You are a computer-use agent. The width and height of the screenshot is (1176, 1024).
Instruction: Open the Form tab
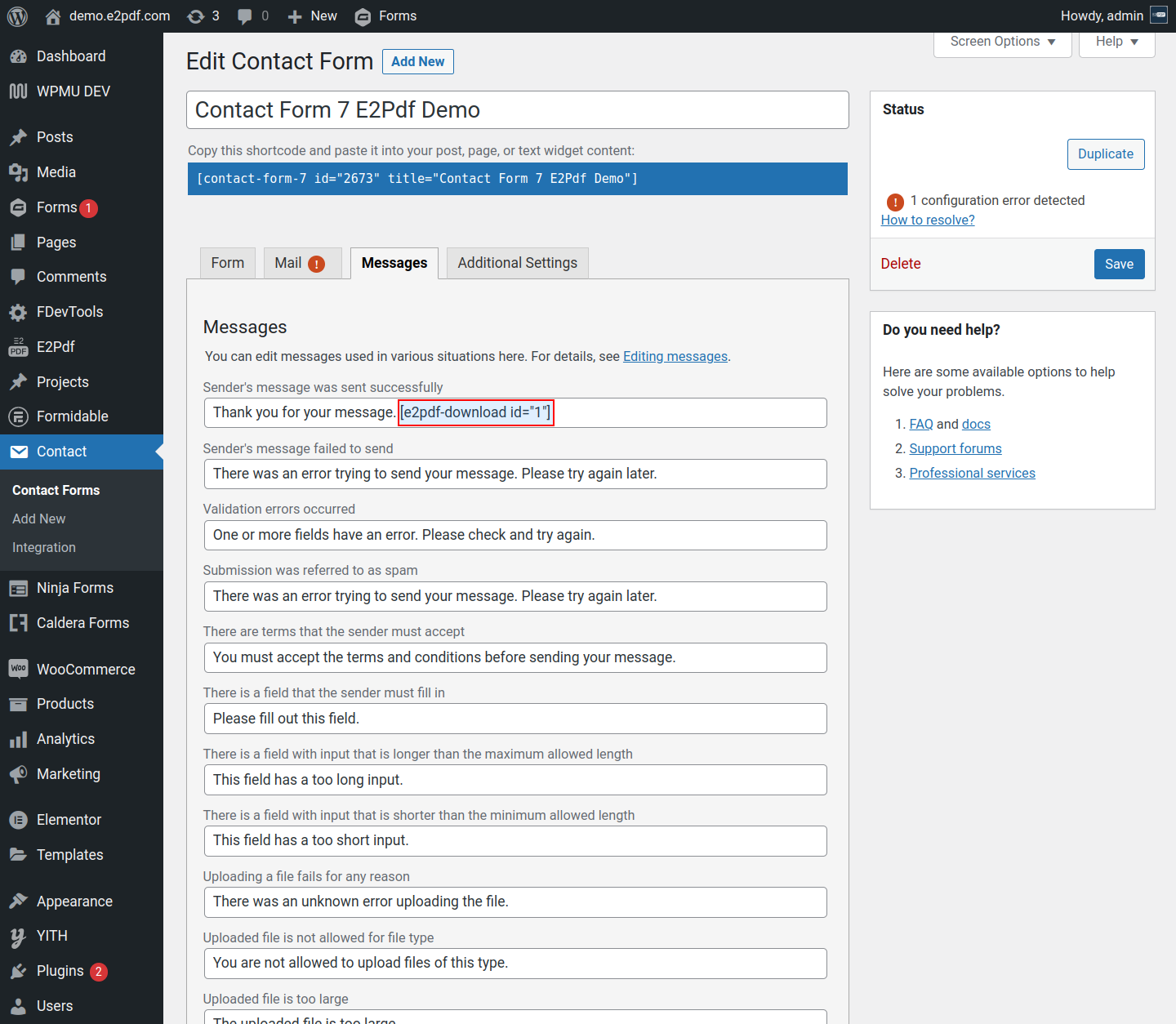[x=227, y=263]
